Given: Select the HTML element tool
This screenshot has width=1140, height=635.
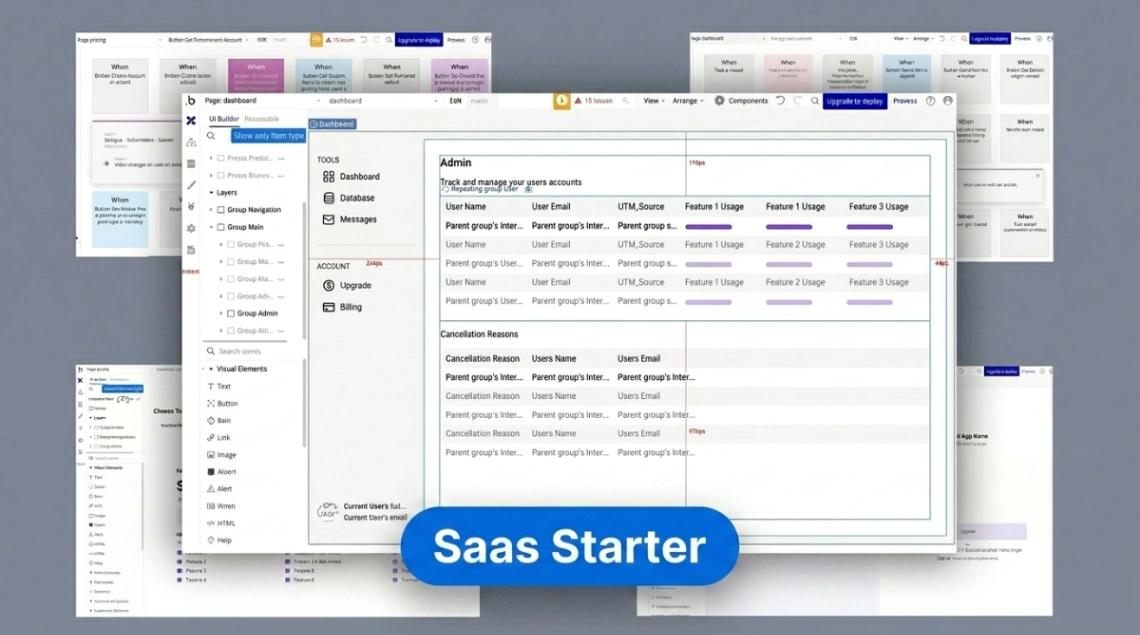Looking at the screenshot, I should pyautogui.click(x=221, y=524).
